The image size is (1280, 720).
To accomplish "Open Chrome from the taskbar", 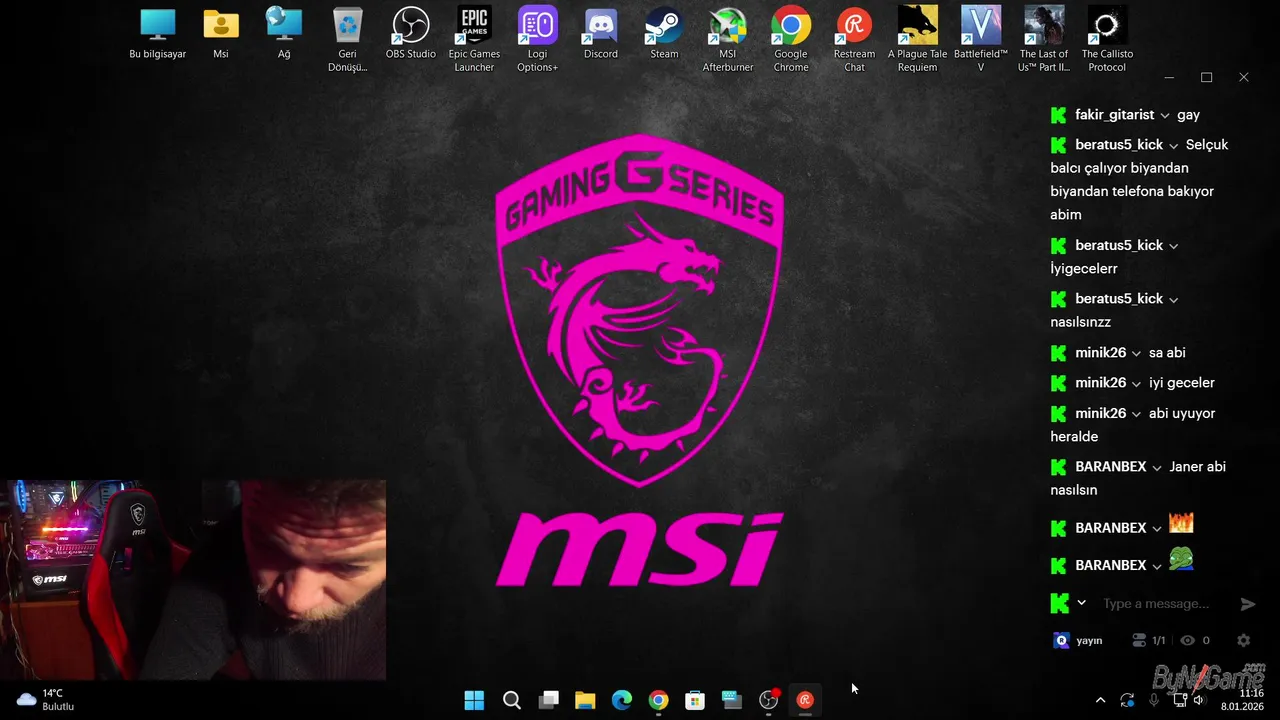I will tap(658, 700).
